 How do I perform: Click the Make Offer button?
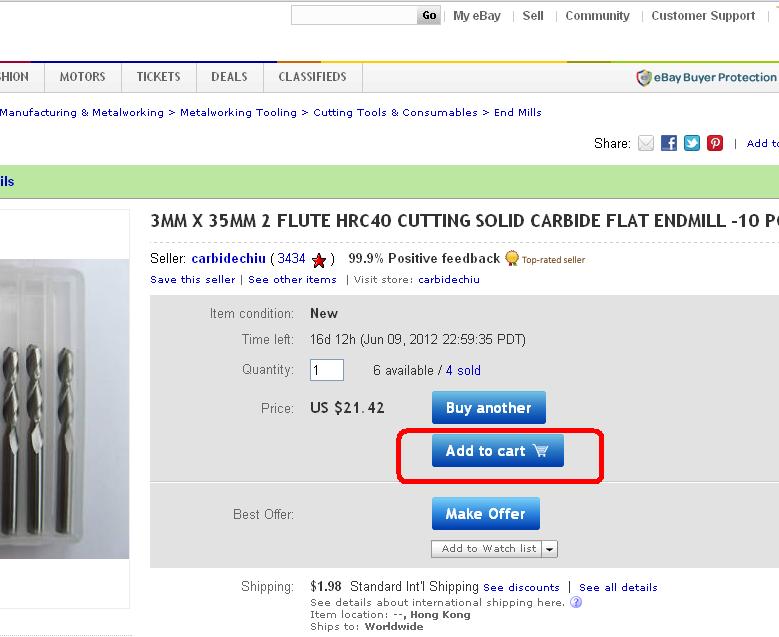(x=485, y=514)
